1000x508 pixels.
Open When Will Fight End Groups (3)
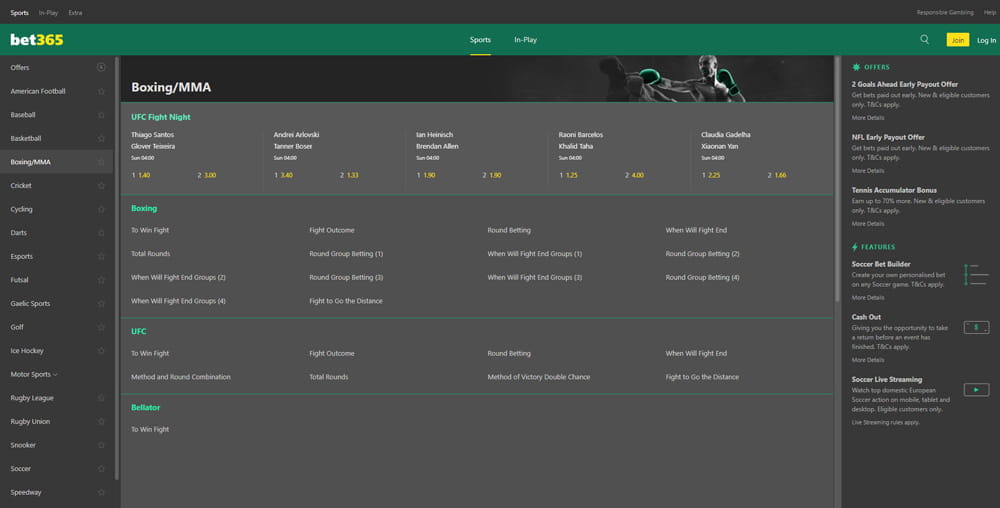click(x=534, y=277)
